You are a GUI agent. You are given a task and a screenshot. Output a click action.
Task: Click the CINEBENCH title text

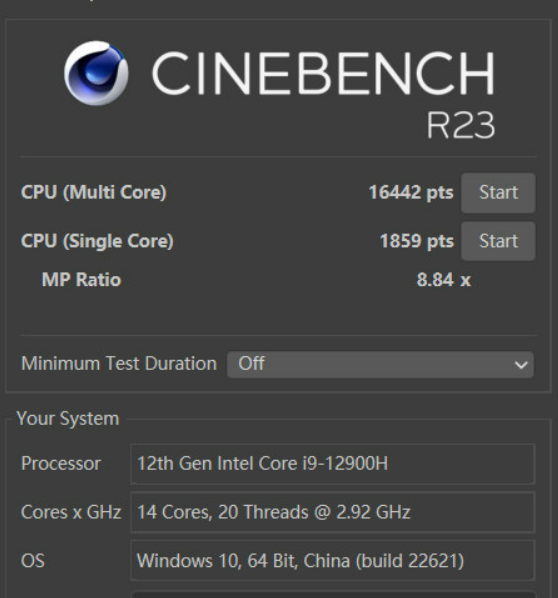click(323, 73)
